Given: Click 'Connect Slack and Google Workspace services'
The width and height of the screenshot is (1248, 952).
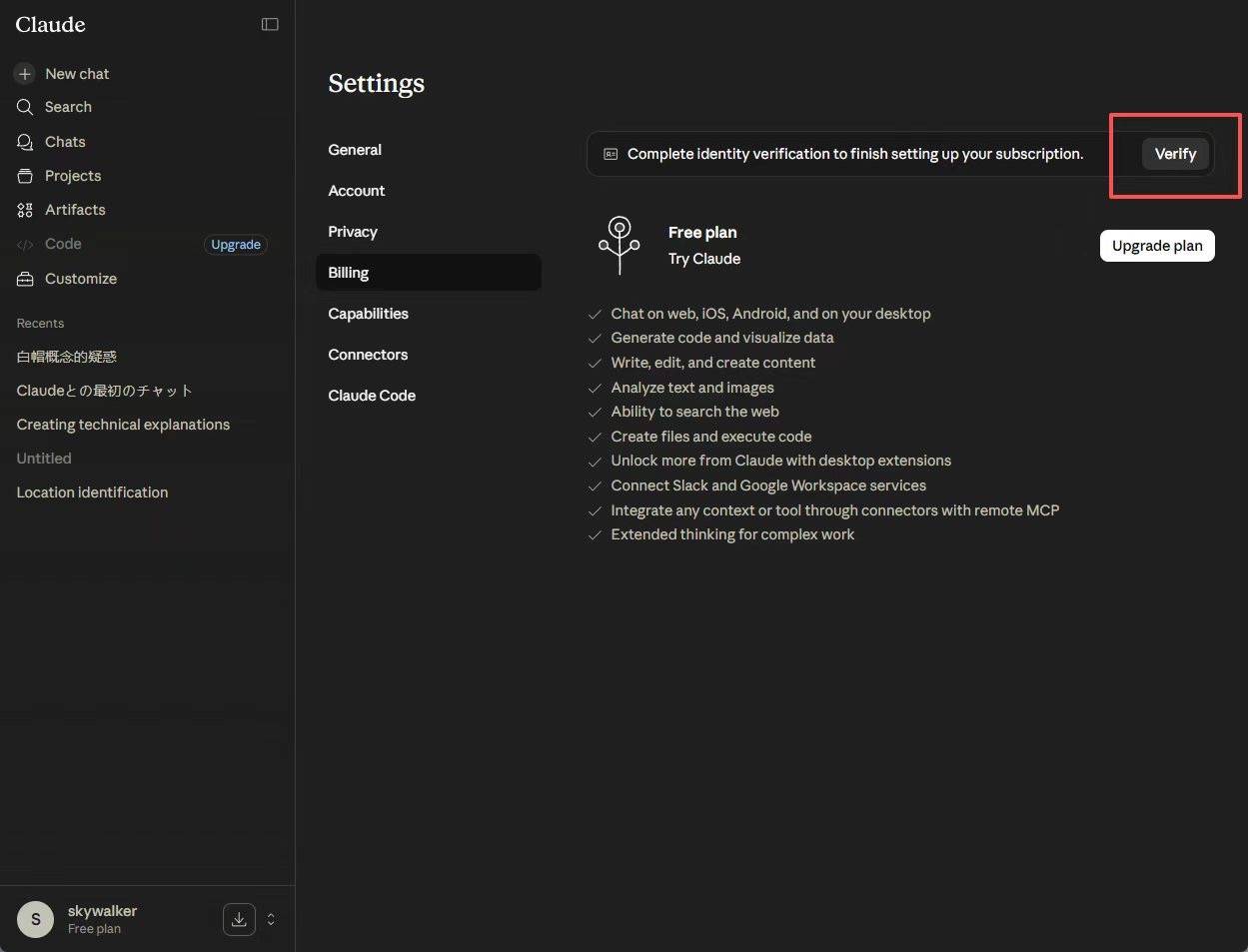Looking at the screenshot, I should (768, 485).
